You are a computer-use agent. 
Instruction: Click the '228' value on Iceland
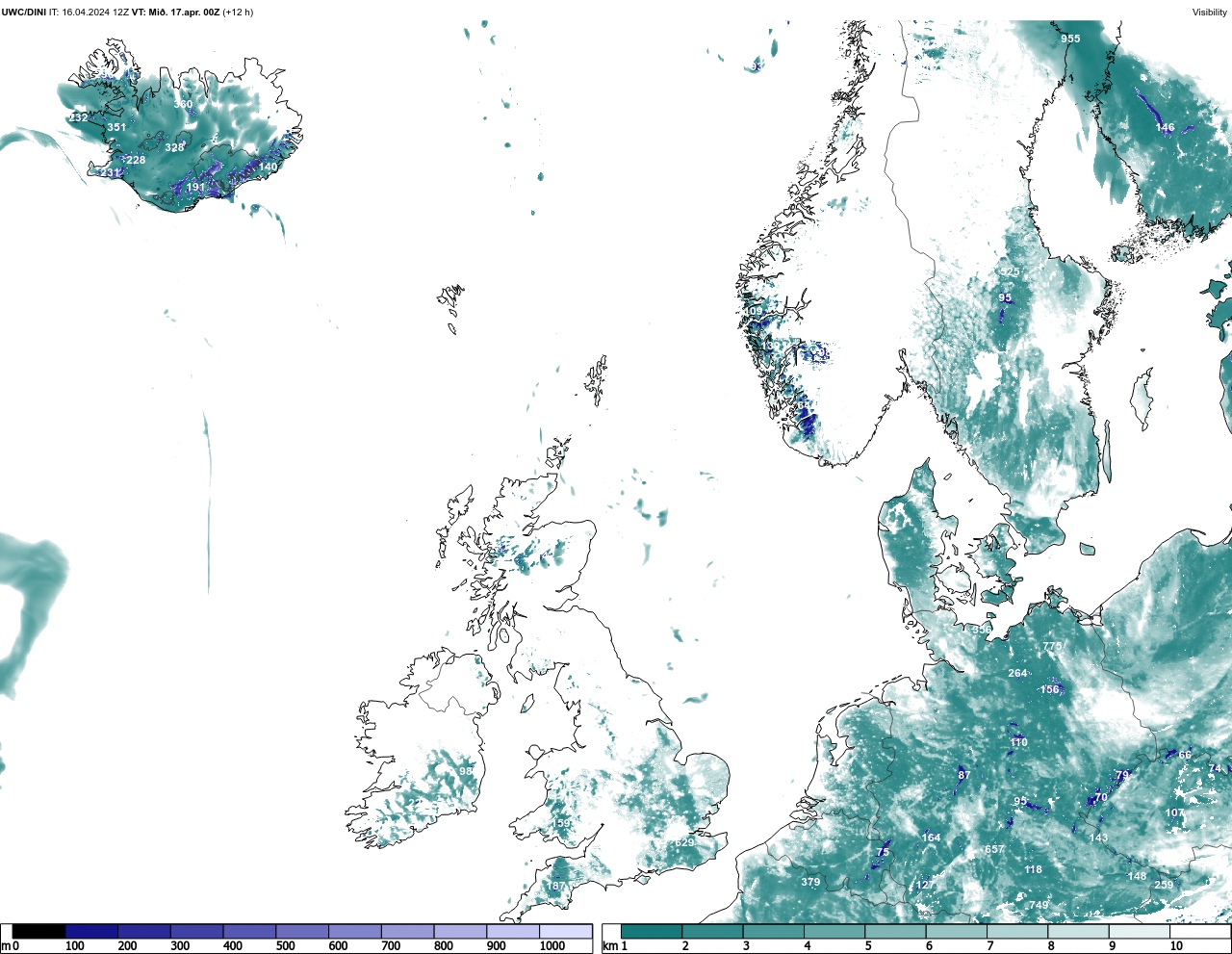coord(136,161)
